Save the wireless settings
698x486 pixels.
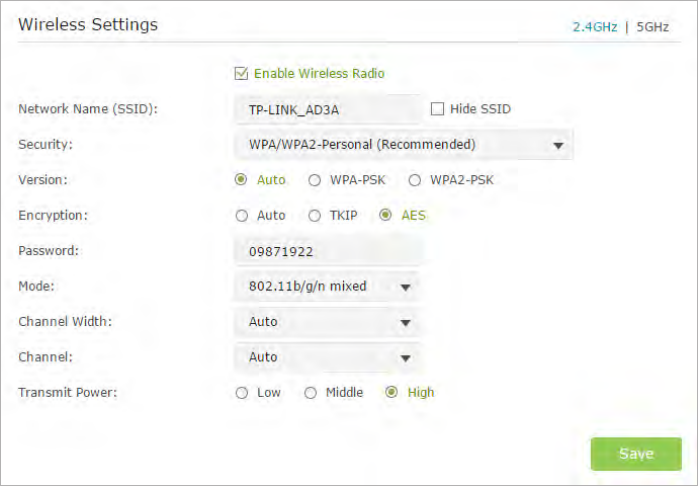636,454
